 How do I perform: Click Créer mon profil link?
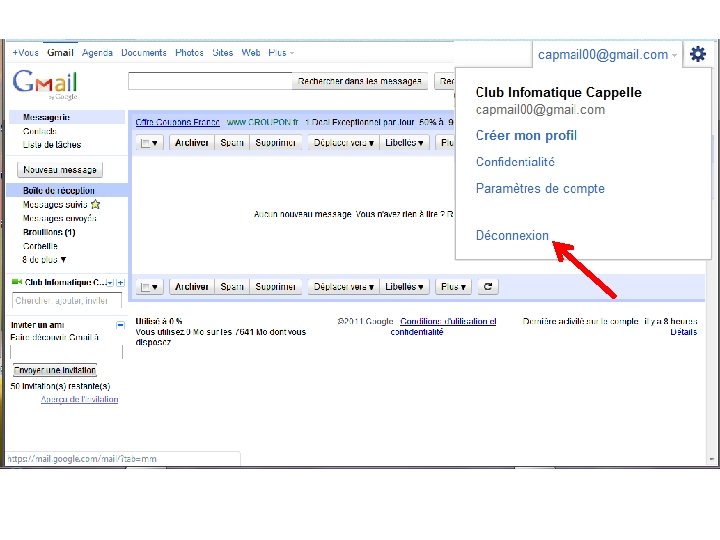pos(526,135)
